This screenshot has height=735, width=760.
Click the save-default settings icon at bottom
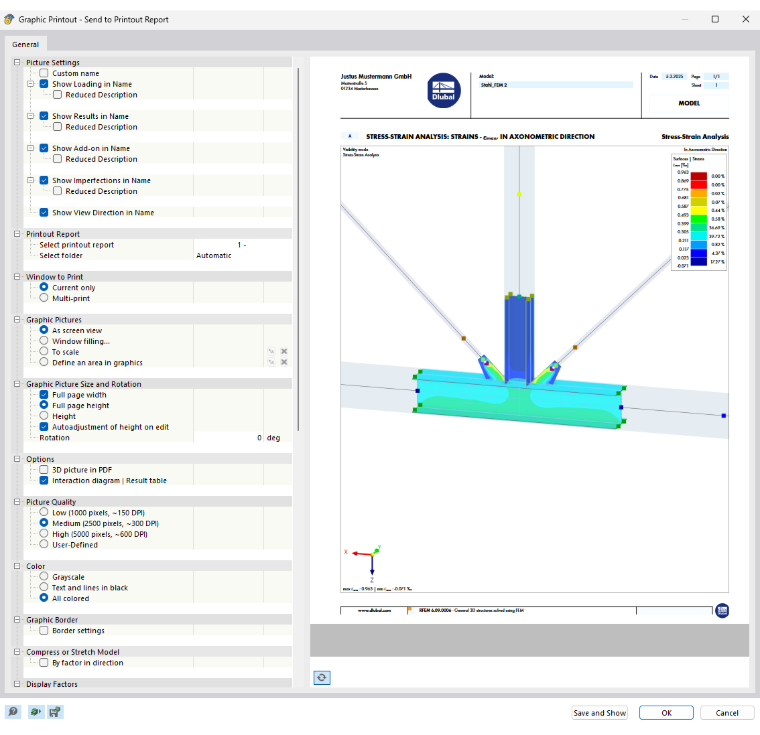coord(55,712)
